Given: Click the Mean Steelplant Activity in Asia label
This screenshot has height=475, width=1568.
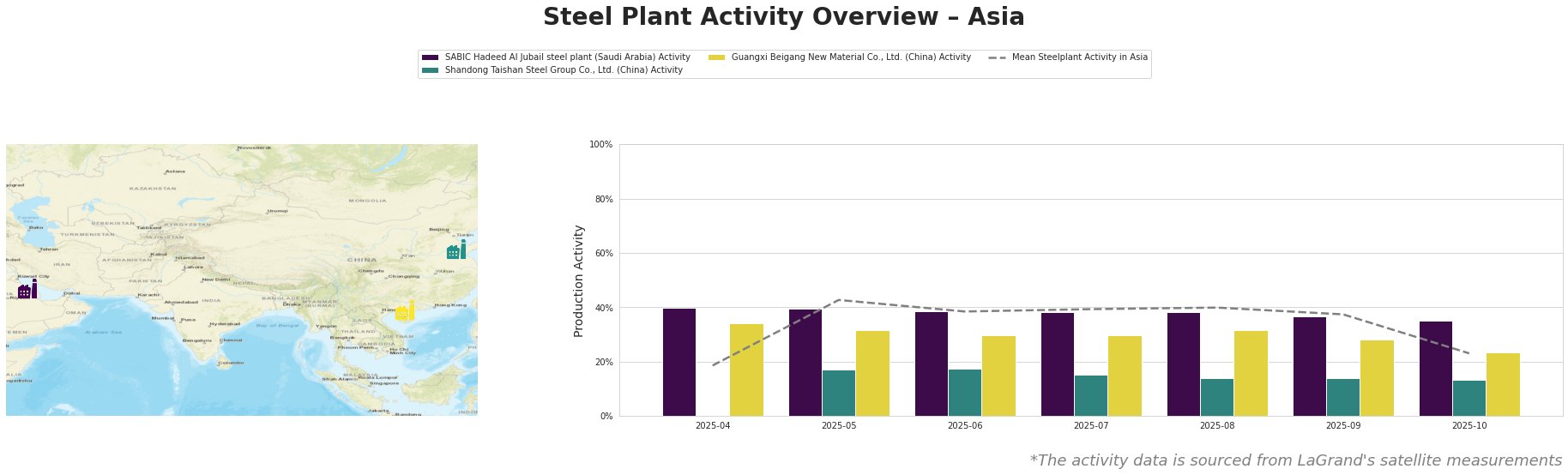Looking at the screenshot, I should pos(1079,57).
